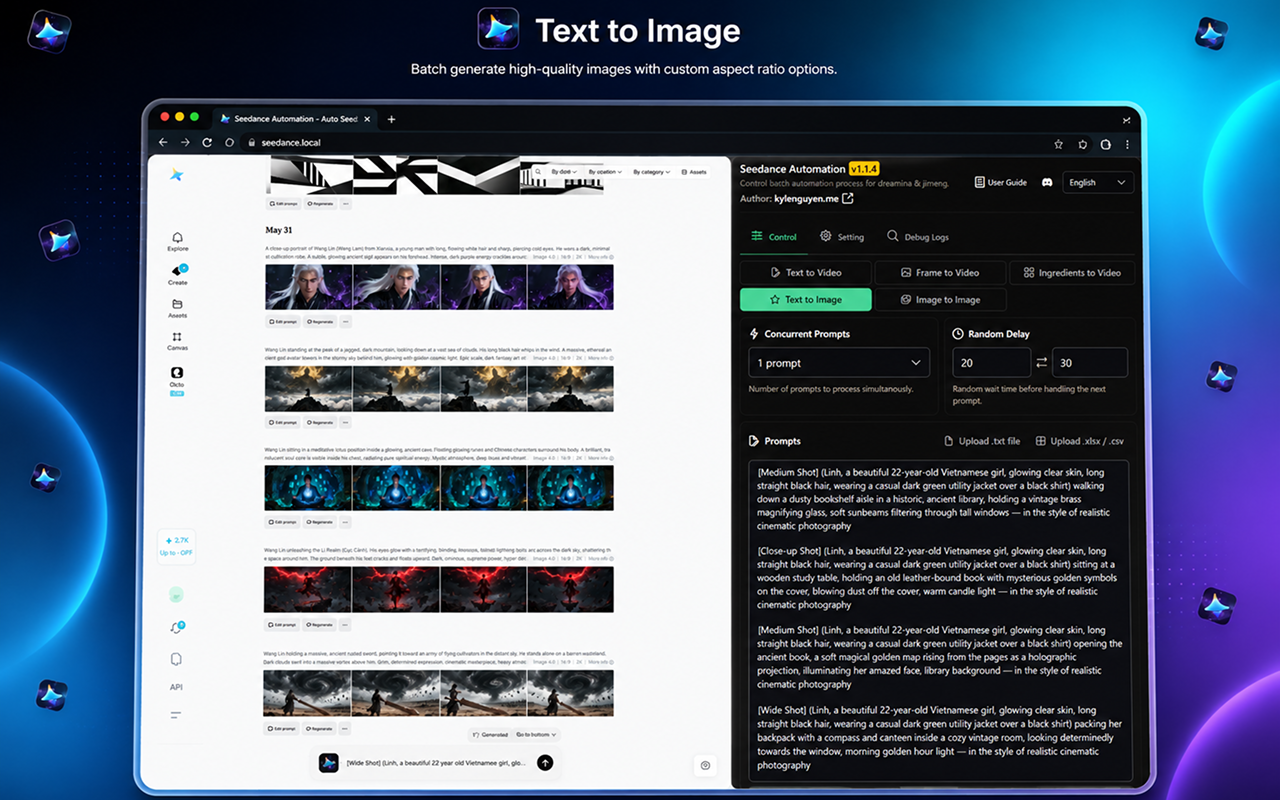Image resolution: width=1280 pixels, height=800 pixels.
Task: Open the browser three-dot menu
Action: 1128,143
